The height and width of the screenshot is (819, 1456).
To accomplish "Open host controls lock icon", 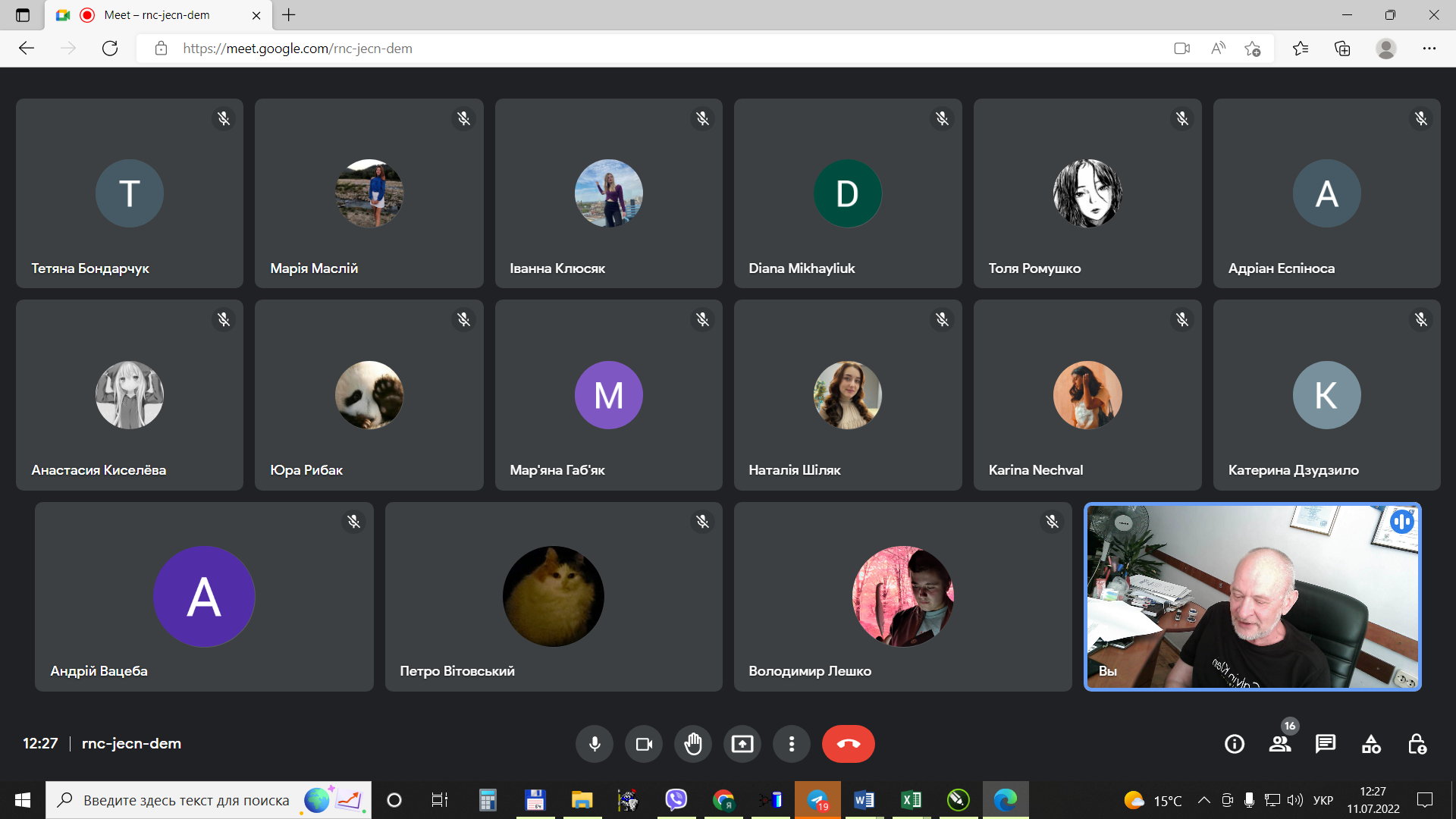I will point(1417,744).
